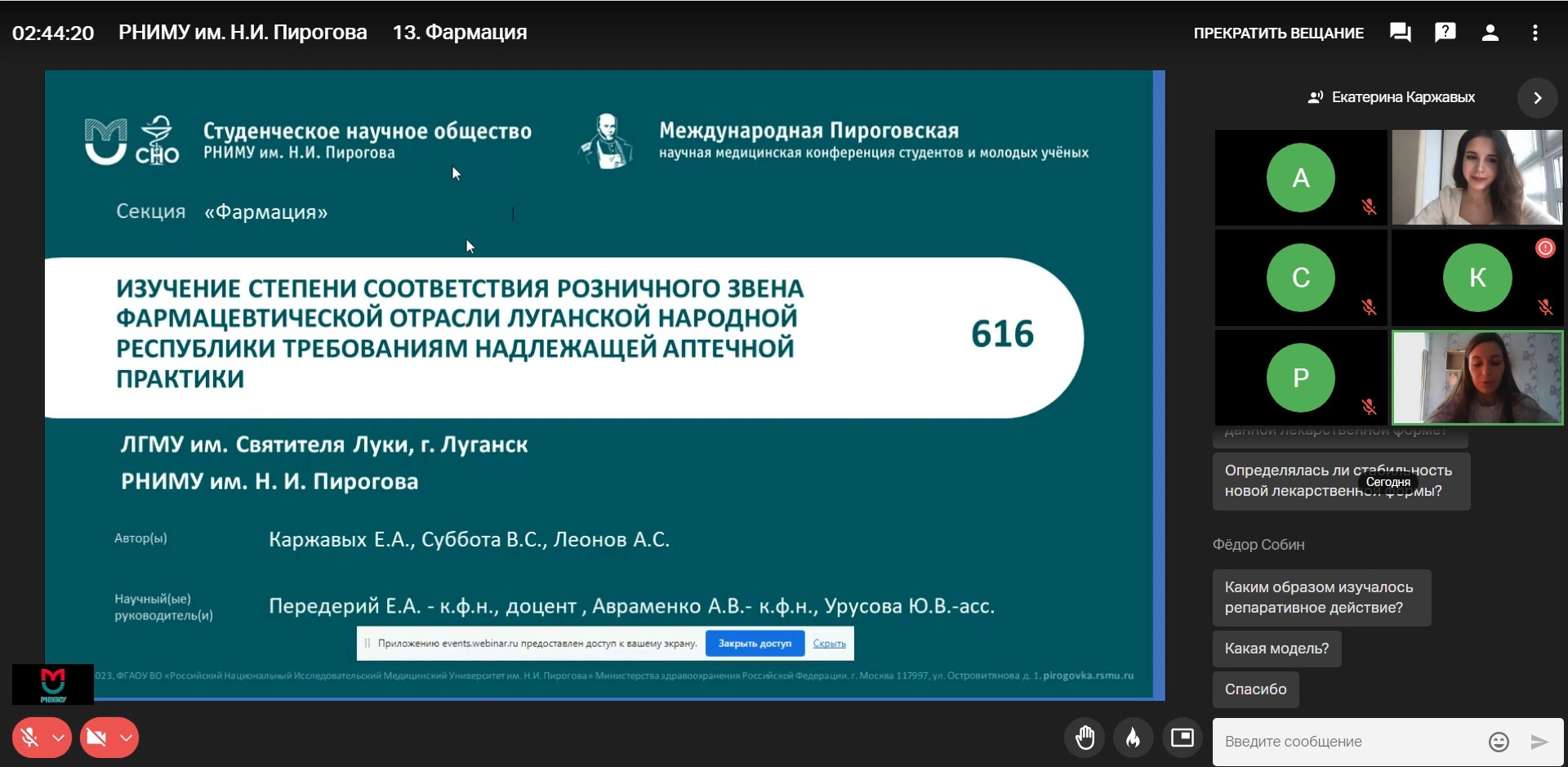Change the layout view icon
Viewport: 1568px width, 767px height.
coord(1183,738)
